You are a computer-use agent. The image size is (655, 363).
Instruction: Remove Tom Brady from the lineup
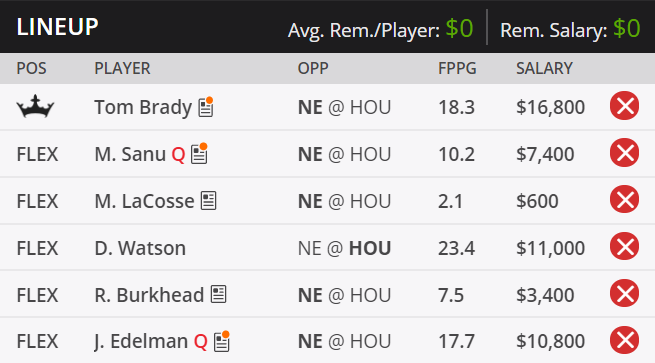coord(624,106)
